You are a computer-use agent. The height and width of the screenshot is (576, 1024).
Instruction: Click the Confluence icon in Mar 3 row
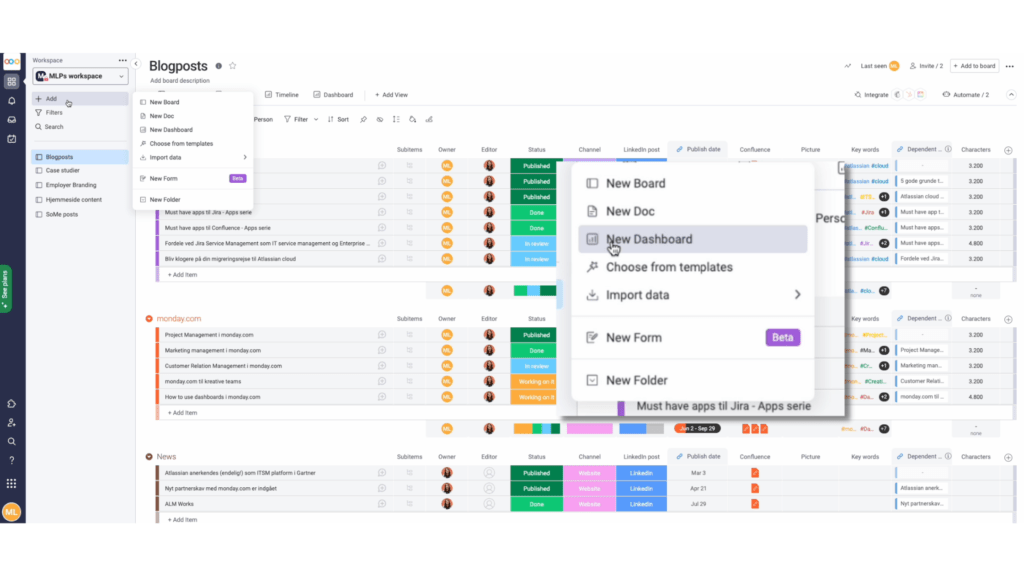coord(755,473)
